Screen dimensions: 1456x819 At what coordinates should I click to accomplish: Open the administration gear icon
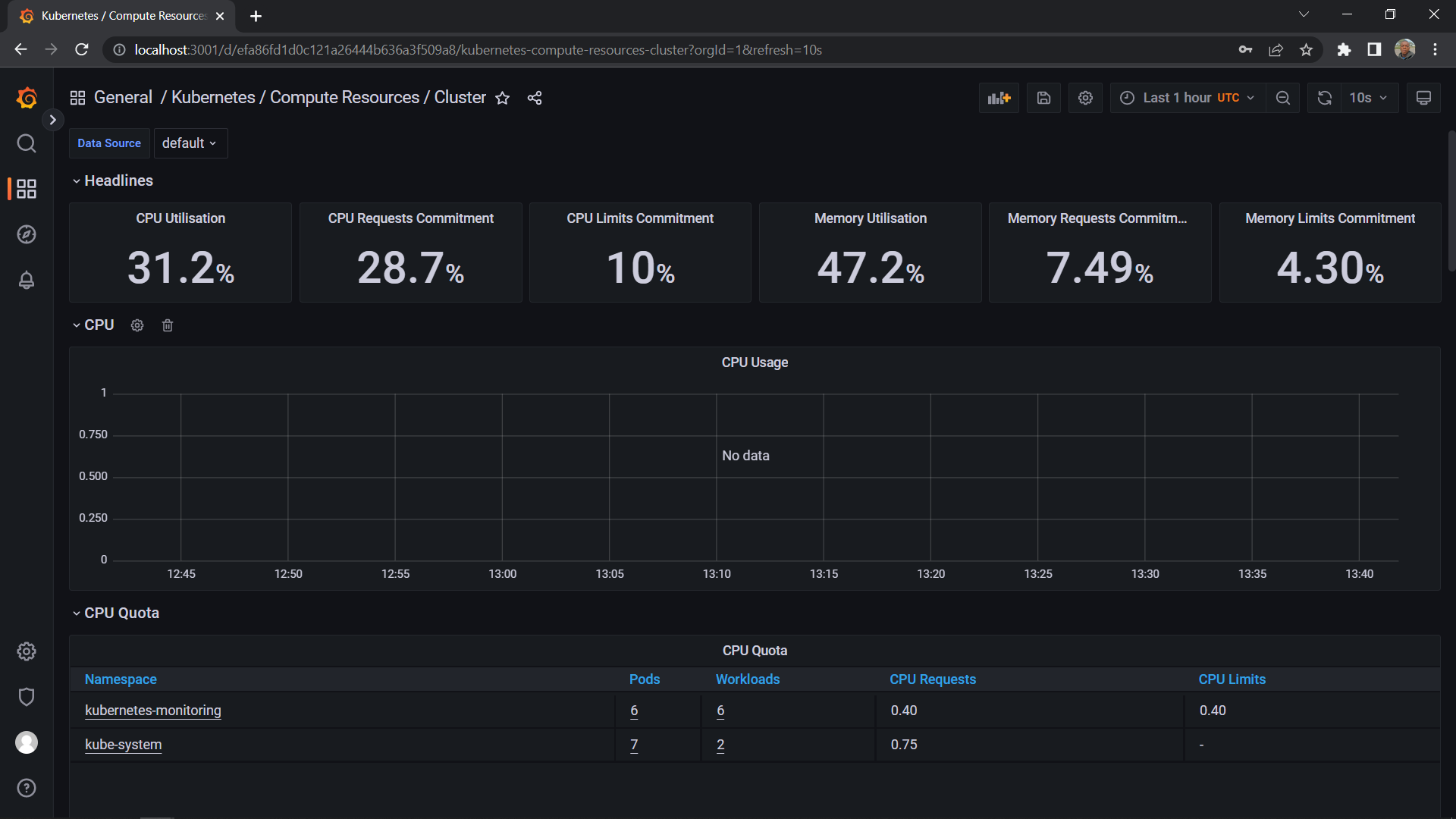pos(27,651)
